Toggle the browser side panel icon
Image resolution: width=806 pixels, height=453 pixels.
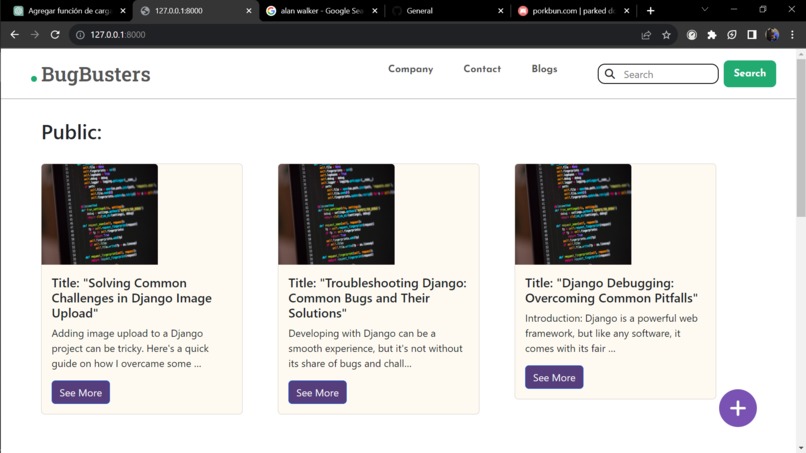(752, 34)
